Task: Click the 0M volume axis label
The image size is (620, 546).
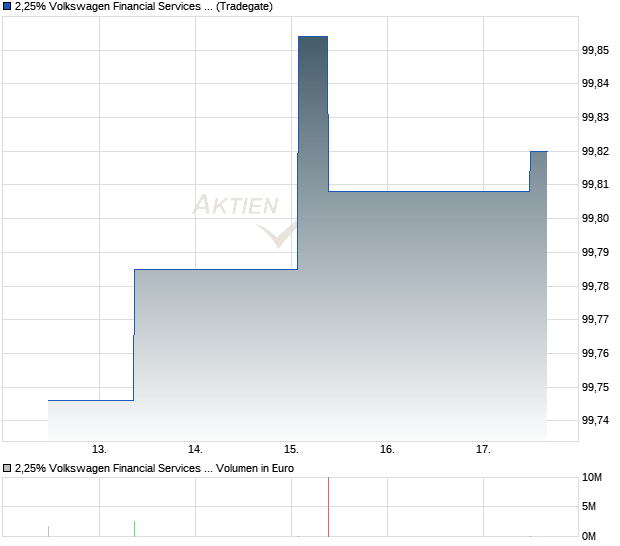Action: pos(589,536)
